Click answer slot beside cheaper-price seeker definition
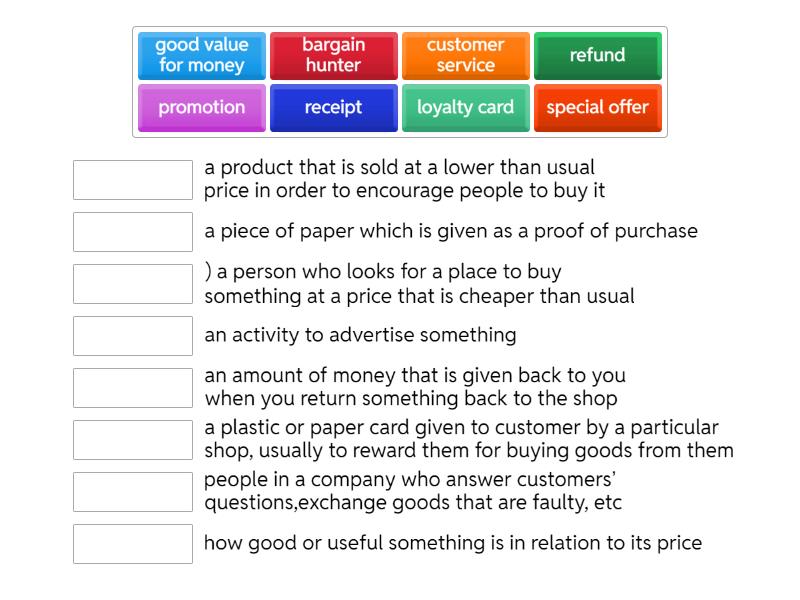 (x=133, y=284)
